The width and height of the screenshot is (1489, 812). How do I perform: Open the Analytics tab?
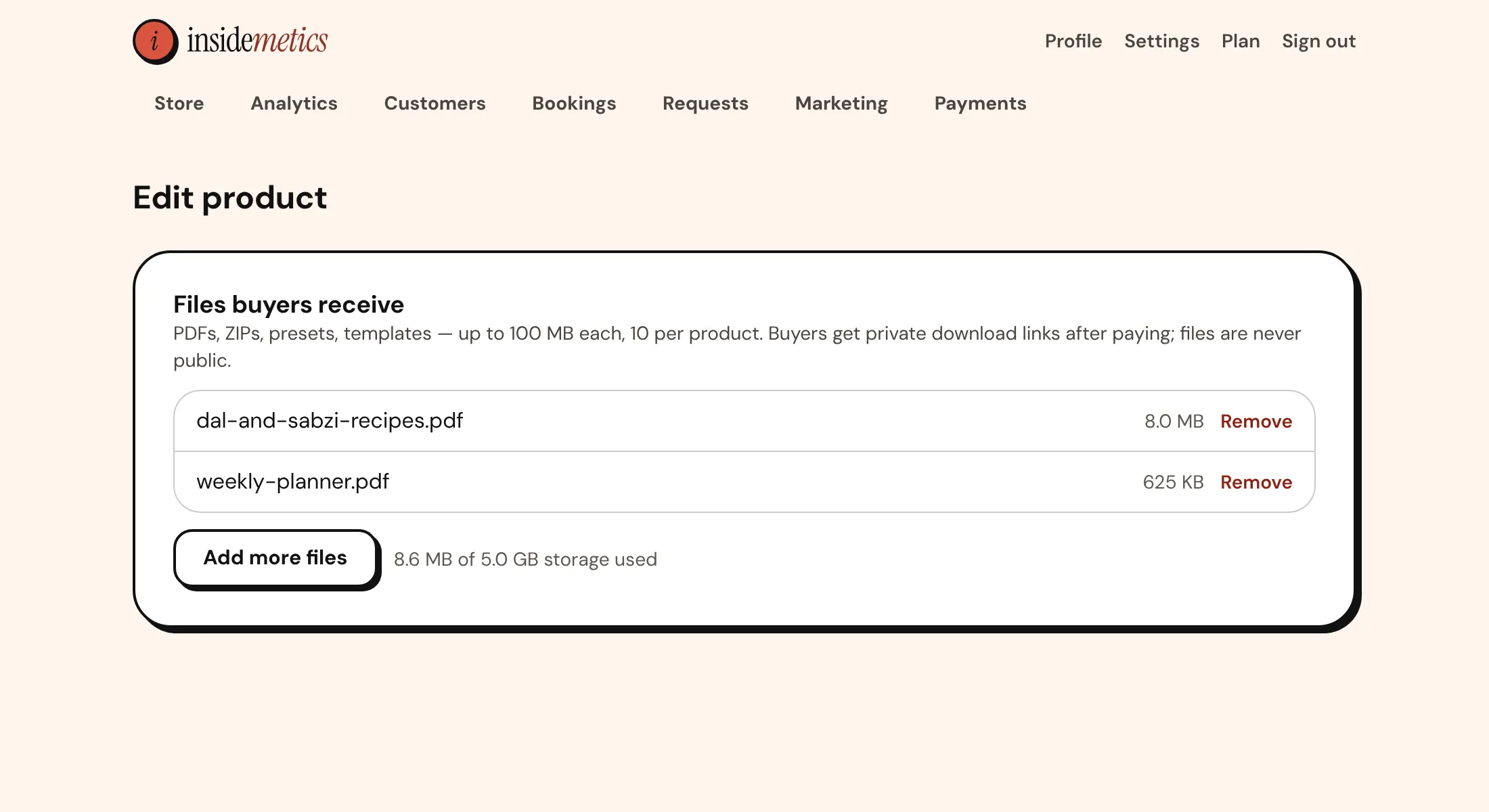click(x=294, y=104)
